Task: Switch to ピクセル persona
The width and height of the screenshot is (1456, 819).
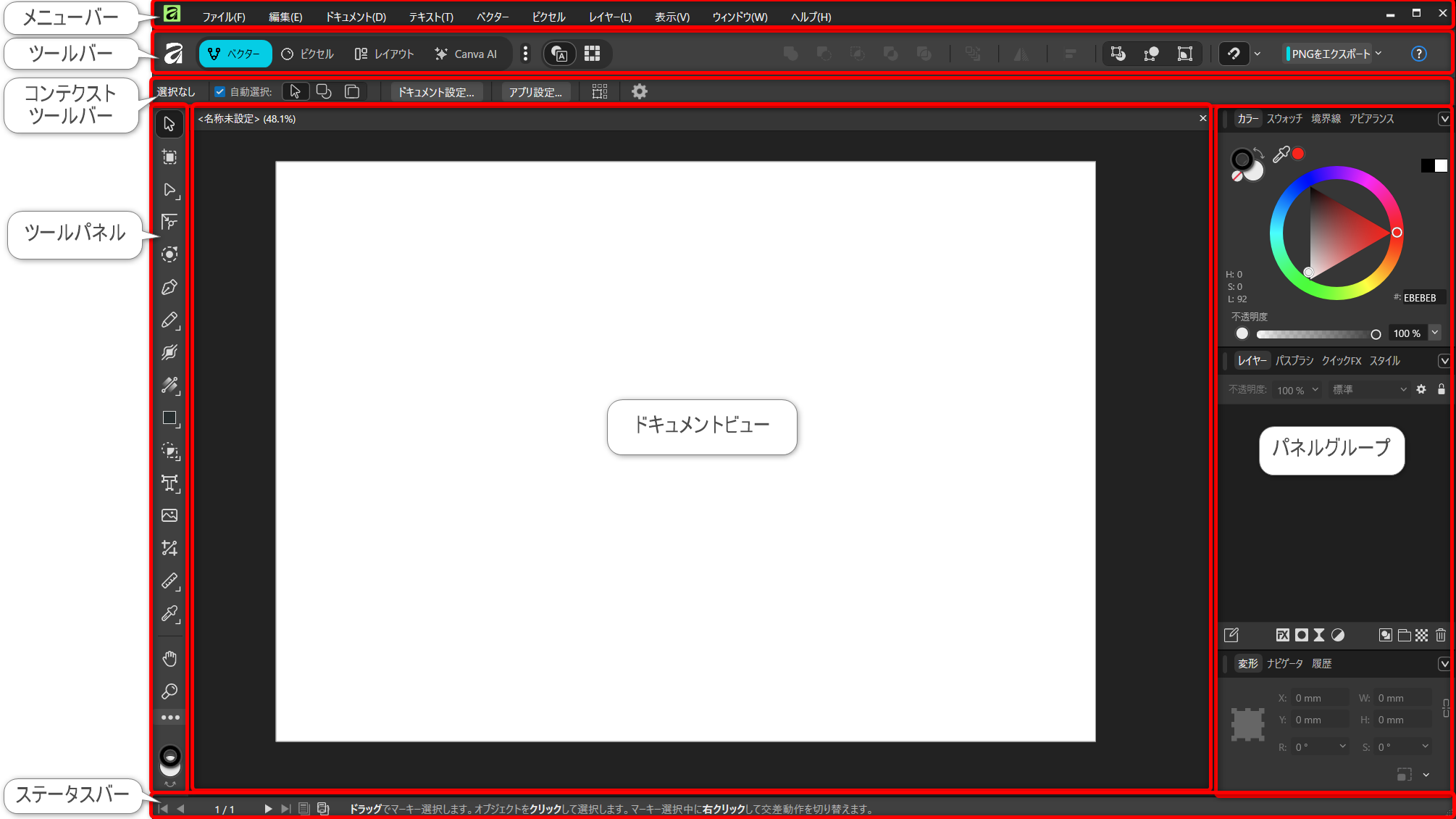Action: pos(308,54)
